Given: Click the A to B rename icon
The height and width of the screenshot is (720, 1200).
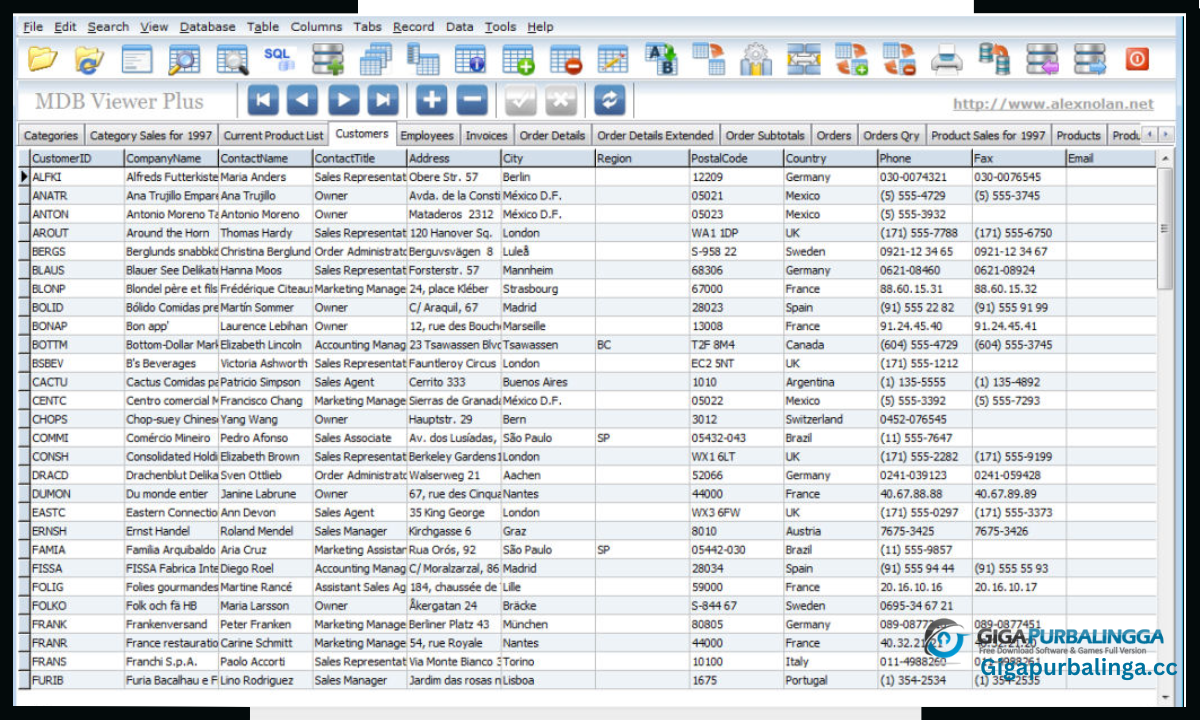Looking at the screenshot, I should [661, 60].
